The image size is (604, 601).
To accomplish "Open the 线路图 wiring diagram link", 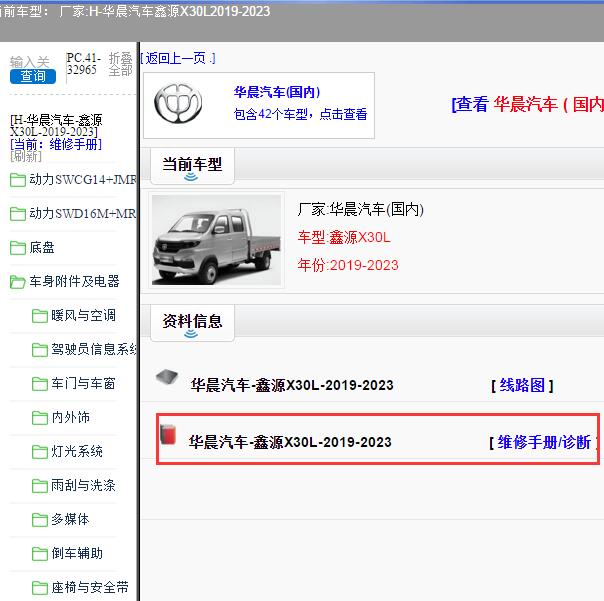I will (x=521, y=385).
